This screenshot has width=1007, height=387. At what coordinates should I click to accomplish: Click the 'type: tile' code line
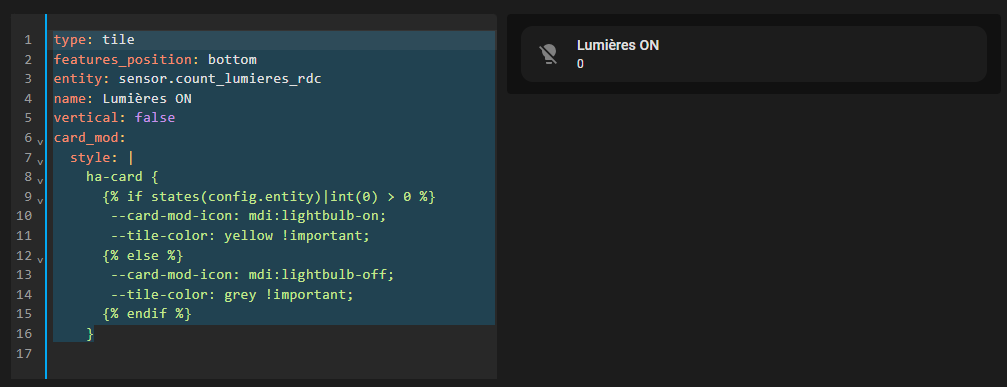[94, 40]
